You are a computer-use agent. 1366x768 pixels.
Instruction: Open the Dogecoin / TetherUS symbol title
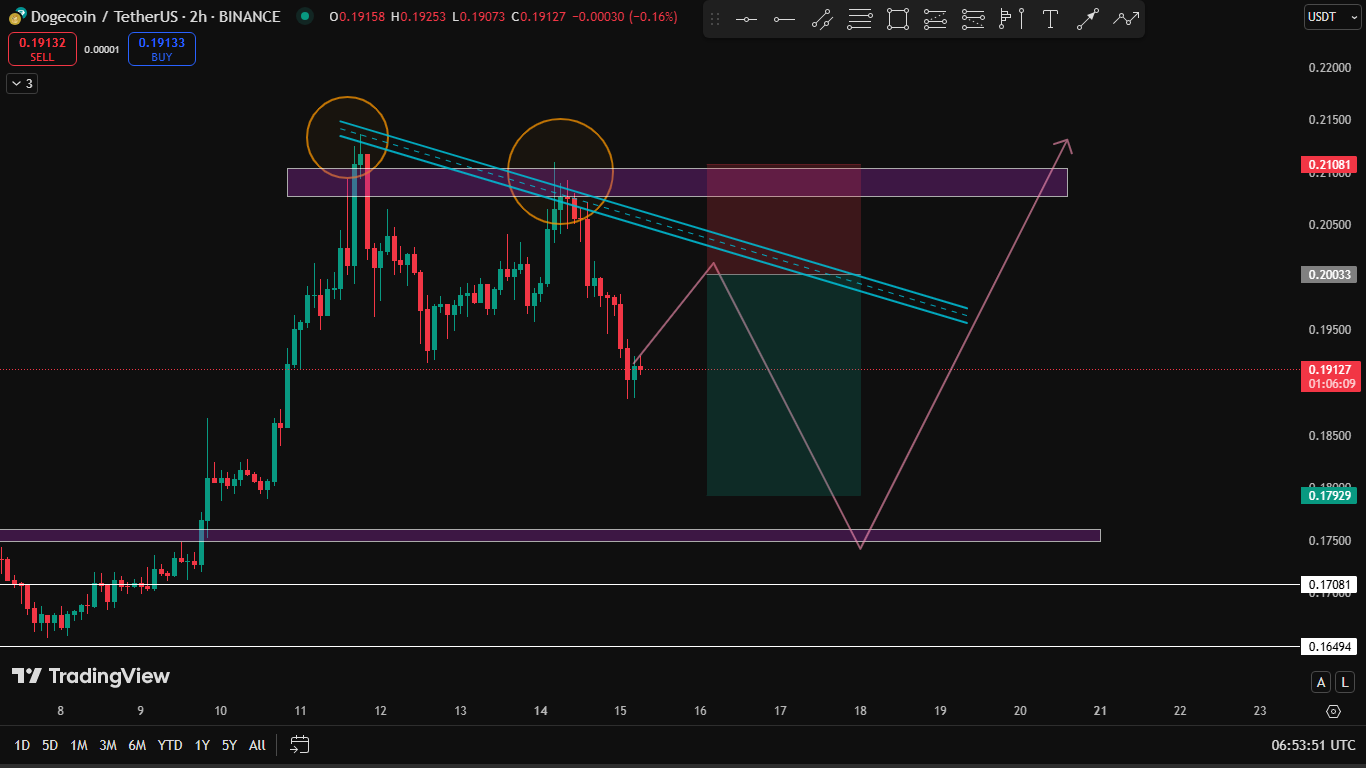pos(155,17)
